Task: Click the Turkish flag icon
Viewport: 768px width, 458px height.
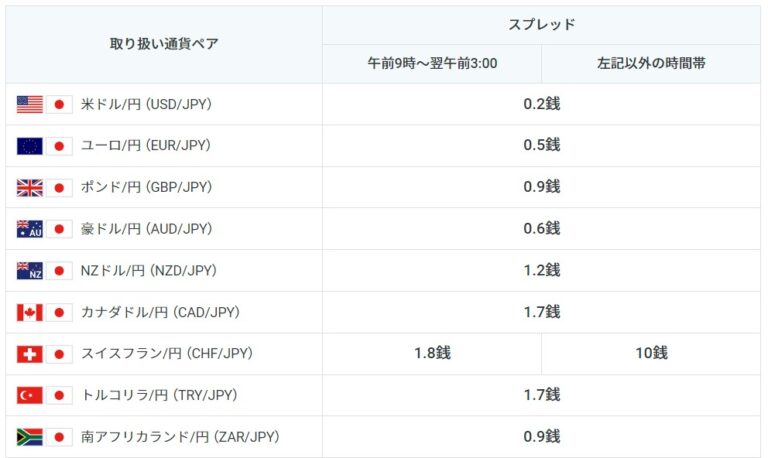Action: tap(30, 395)
